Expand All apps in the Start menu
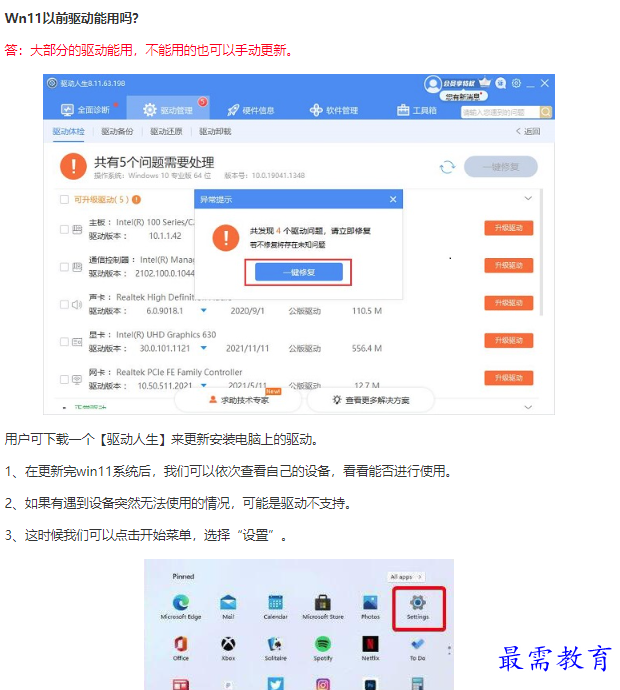The width and height of the screenshot is (620, 690). coord(406,576)
